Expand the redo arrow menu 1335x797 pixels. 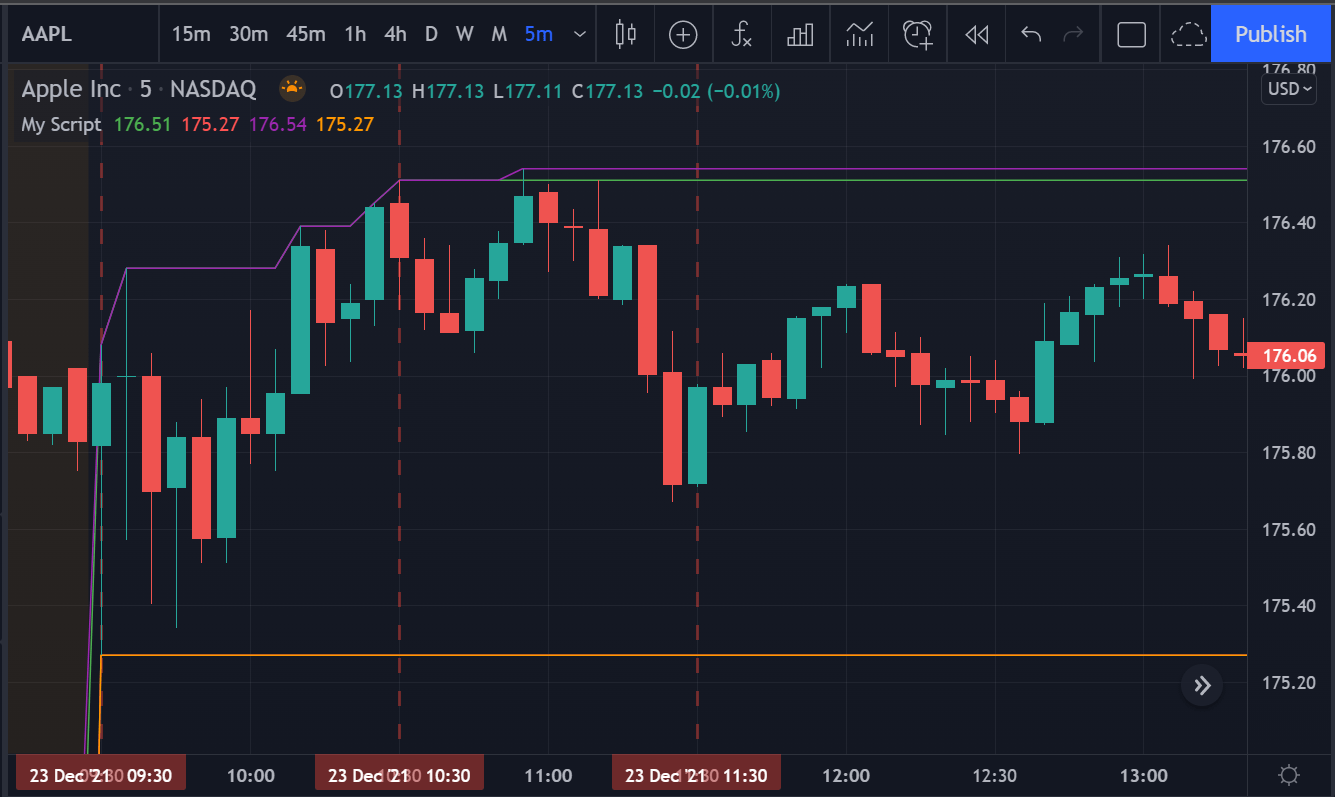[x=1072, y=33]
